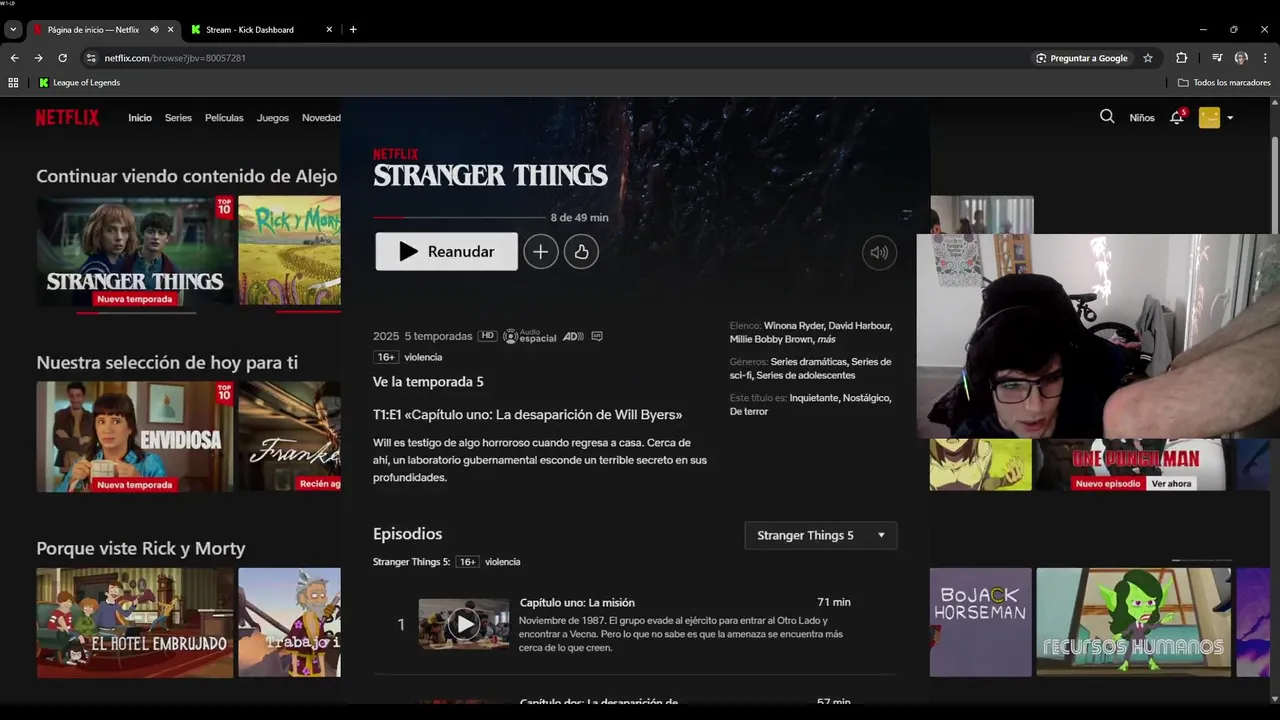Image resolution: width=1280 pixels, height=720 pixels.
Task: Open the Chrome three-dot menu
Action: click(1265, 58)
